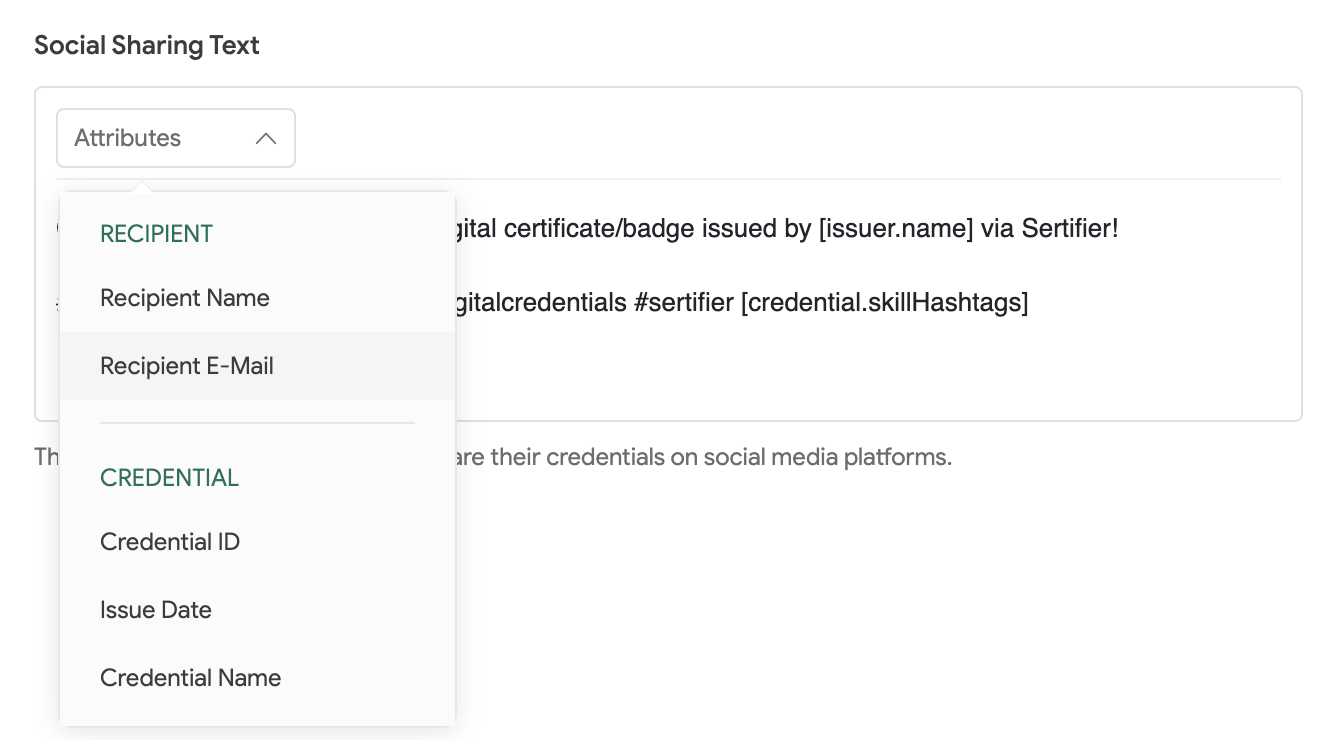
Task: Add the Credential Name attribute
Action: tap(257, 678)
